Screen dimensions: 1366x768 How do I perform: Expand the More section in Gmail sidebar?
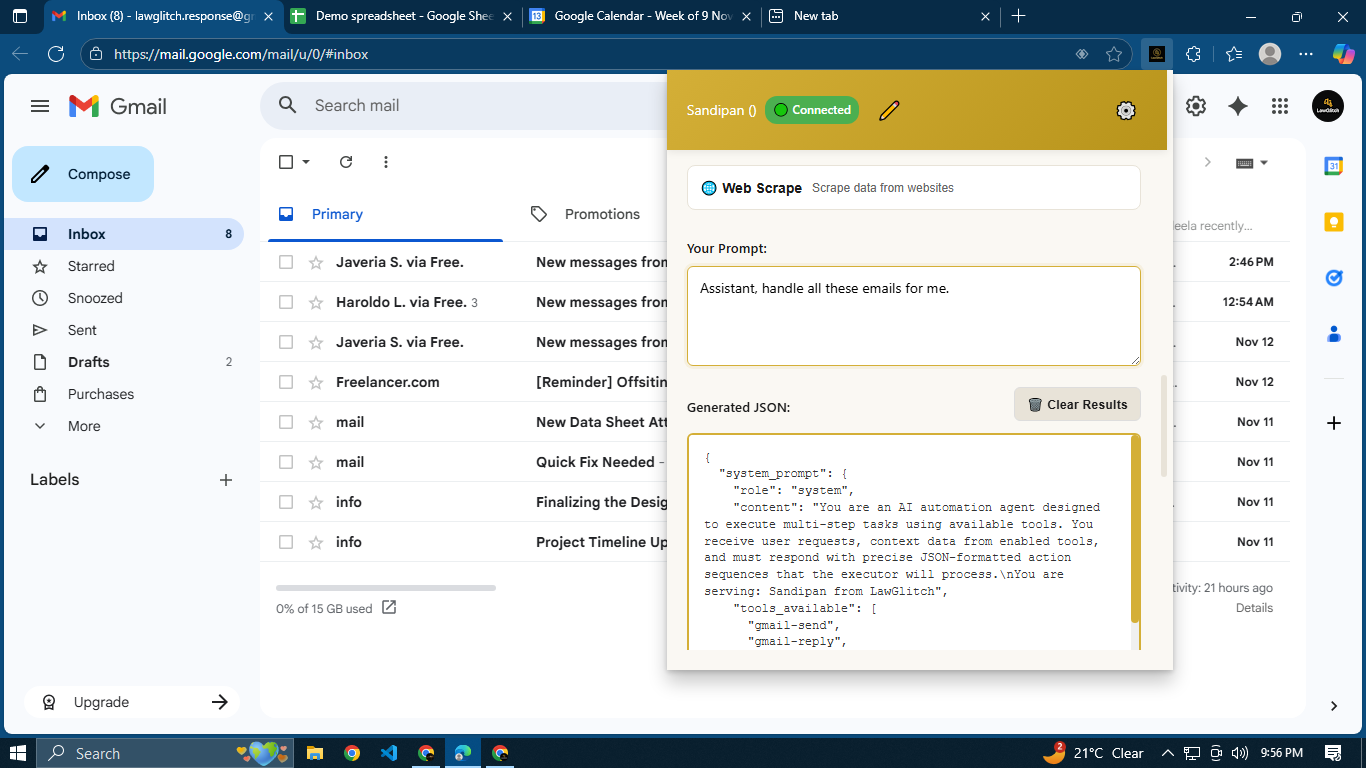tap(84, 426)
